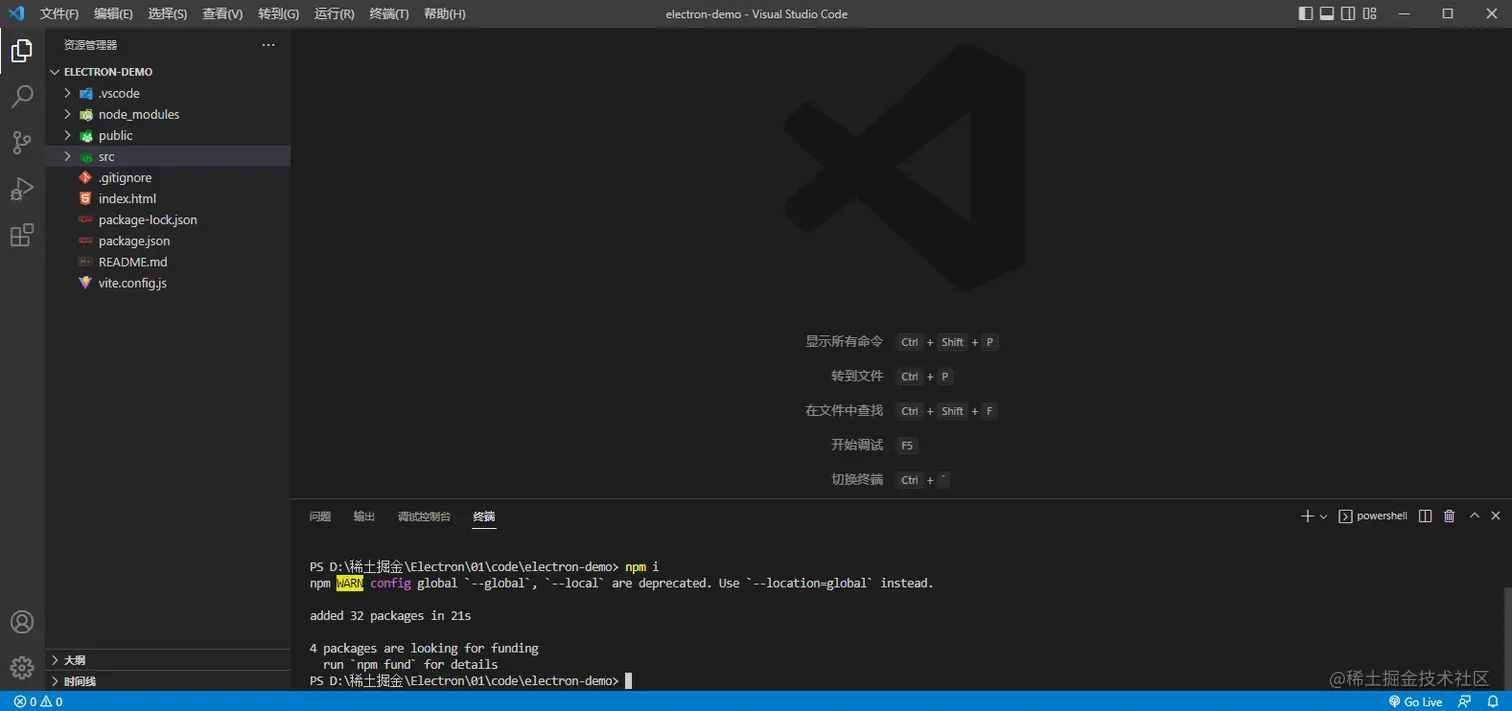Open the 终端(T) menu
Screen dimensions: 1512x711
click(x=389, y=14)
